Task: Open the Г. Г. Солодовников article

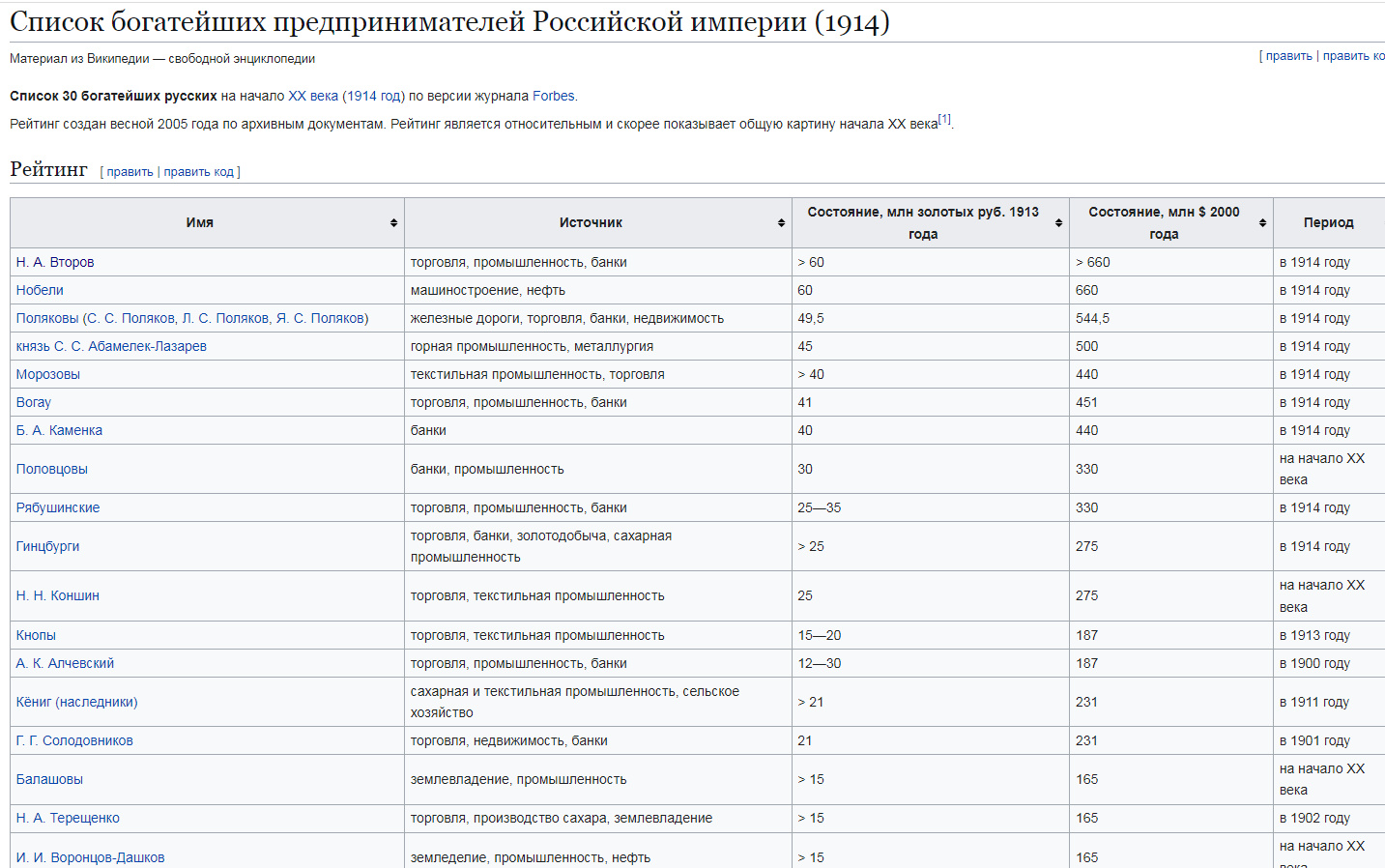Action: pos(74,740)
